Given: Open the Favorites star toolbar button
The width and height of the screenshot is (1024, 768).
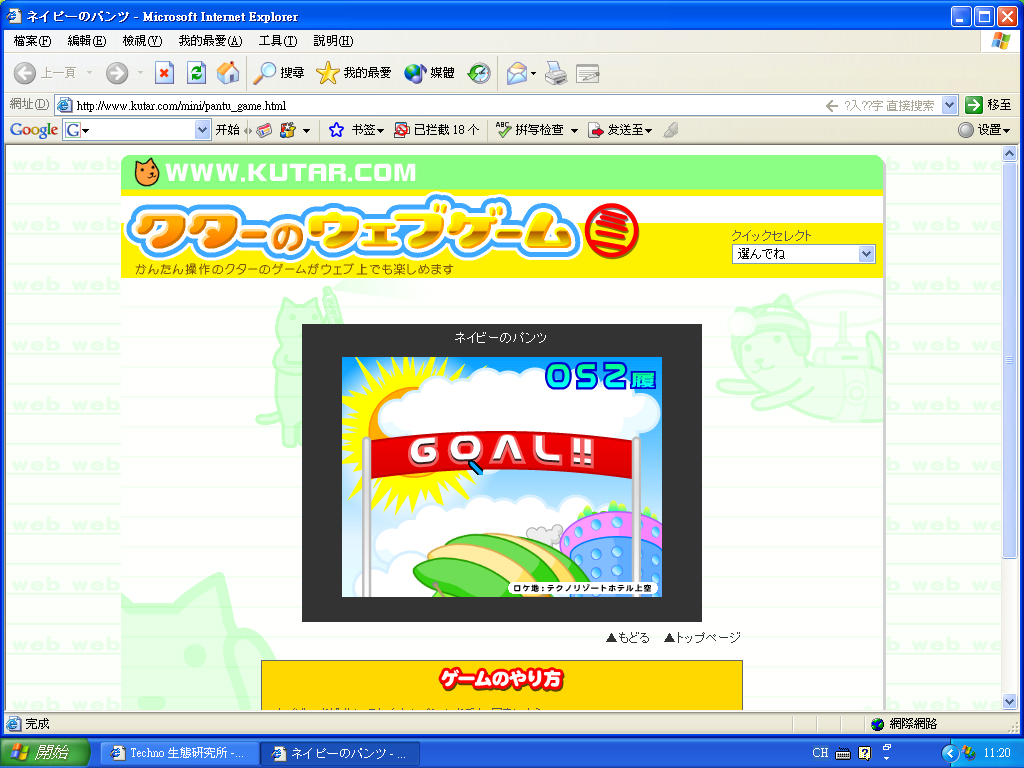Looking at the screenshot, I should [353, 72].
